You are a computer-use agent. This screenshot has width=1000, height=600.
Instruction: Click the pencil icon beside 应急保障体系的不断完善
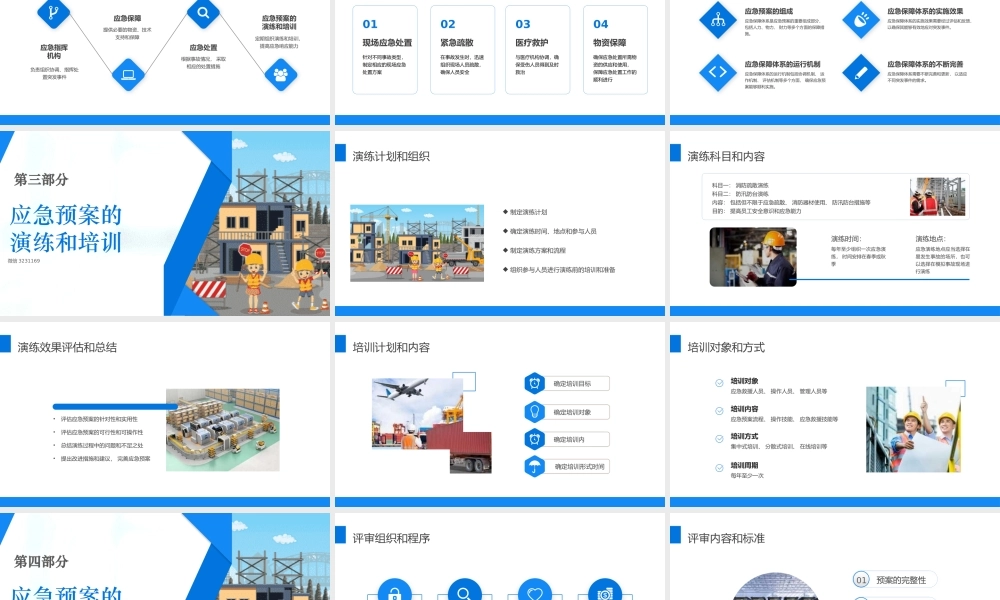tap(861, 72)
